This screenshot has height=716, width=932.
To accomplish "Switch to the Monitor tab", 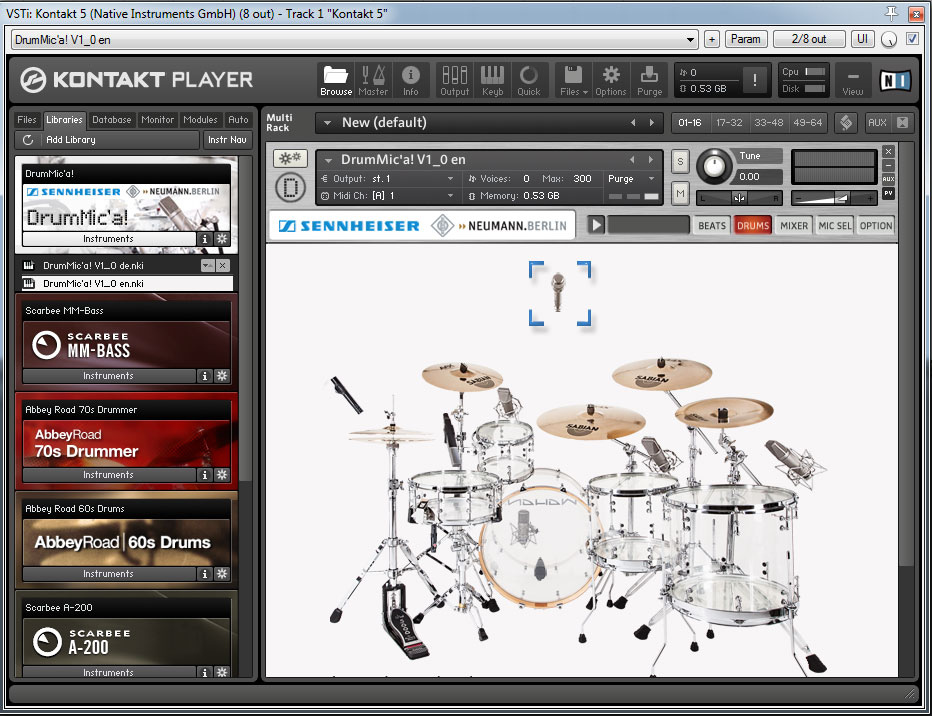I will tap(158, 119).
